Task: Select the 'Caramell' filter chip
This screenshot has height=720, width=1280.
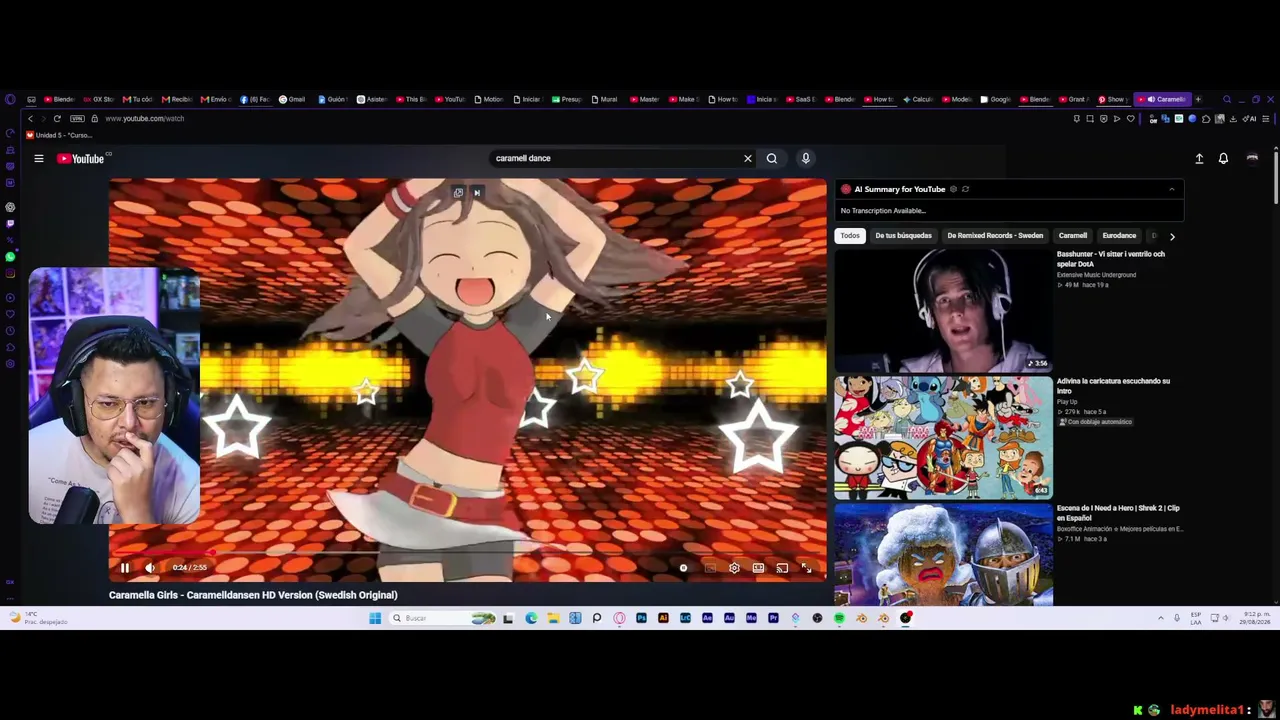Action: tap(1072, 236)
